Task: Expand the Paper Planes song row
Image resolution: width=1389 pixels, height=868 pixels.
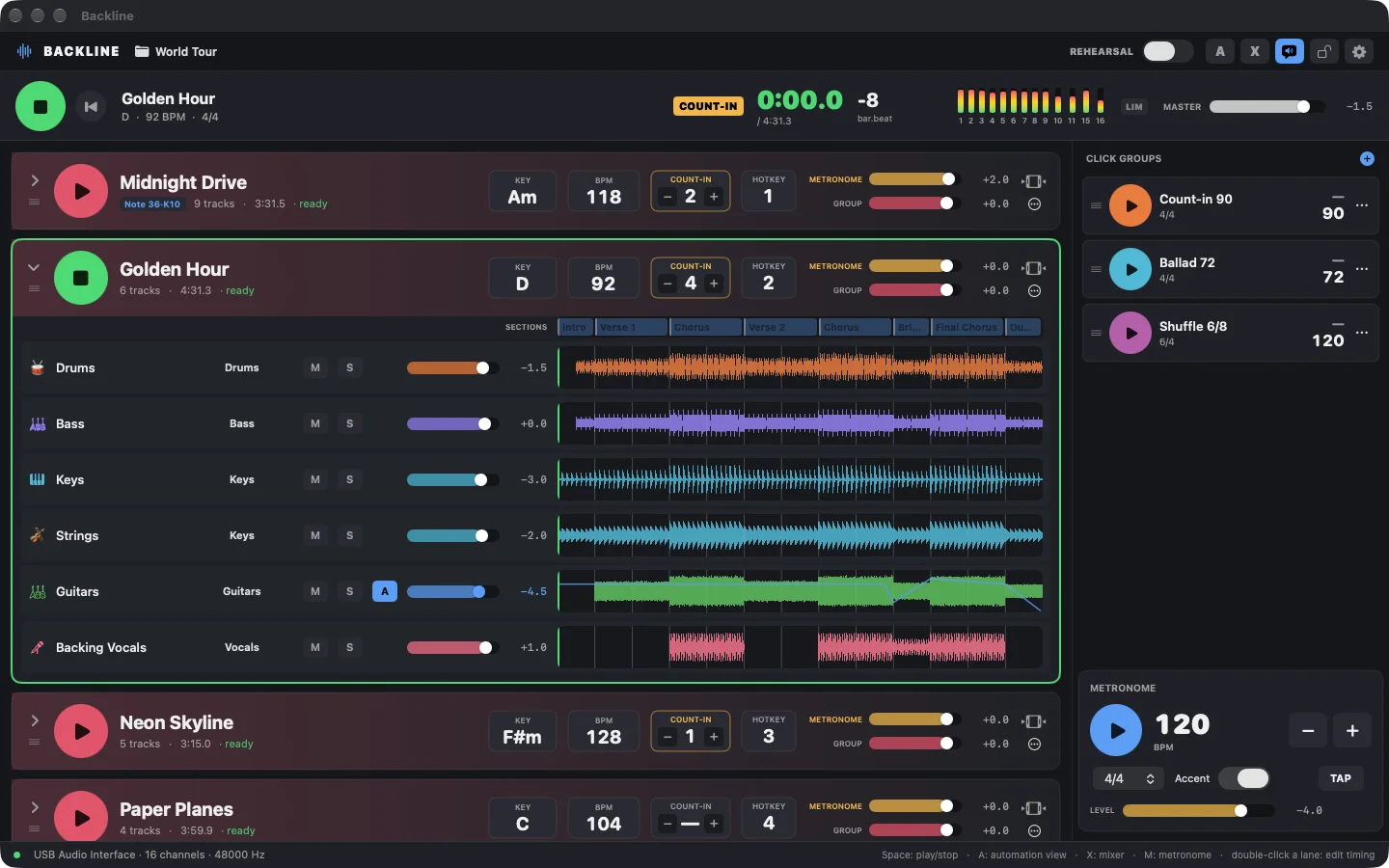Action: tap(35, 807)
